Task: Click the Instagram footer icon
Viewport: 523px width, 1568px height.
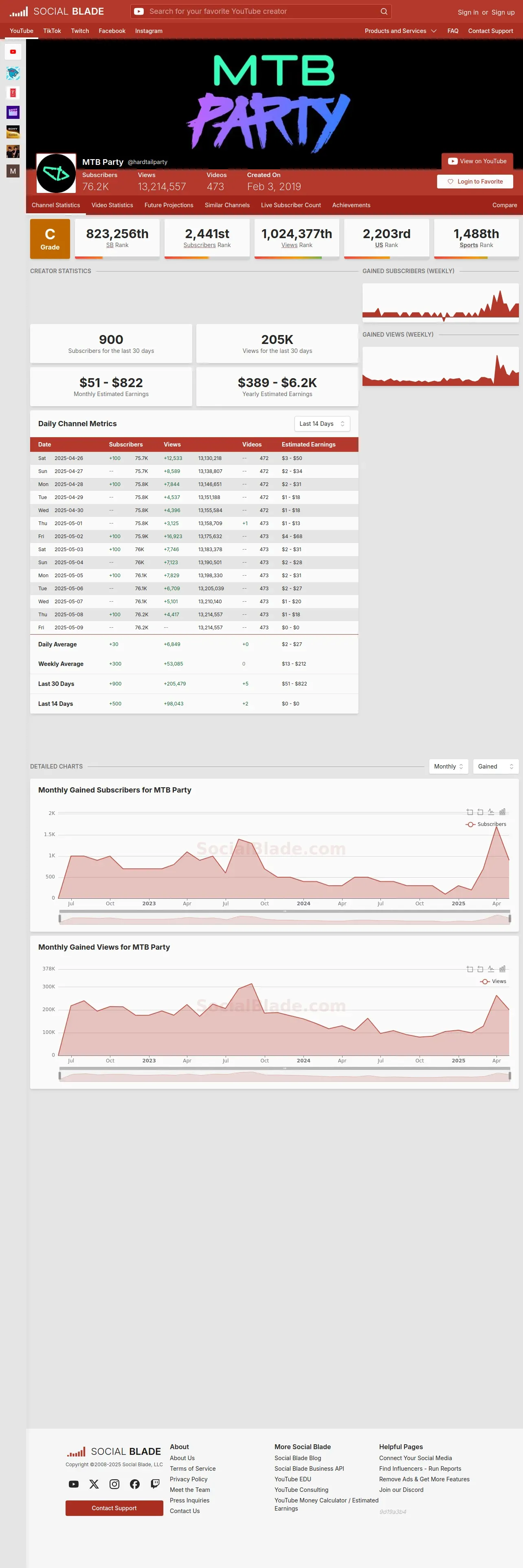Action: pyautogui.click(x=114, y=1484)
